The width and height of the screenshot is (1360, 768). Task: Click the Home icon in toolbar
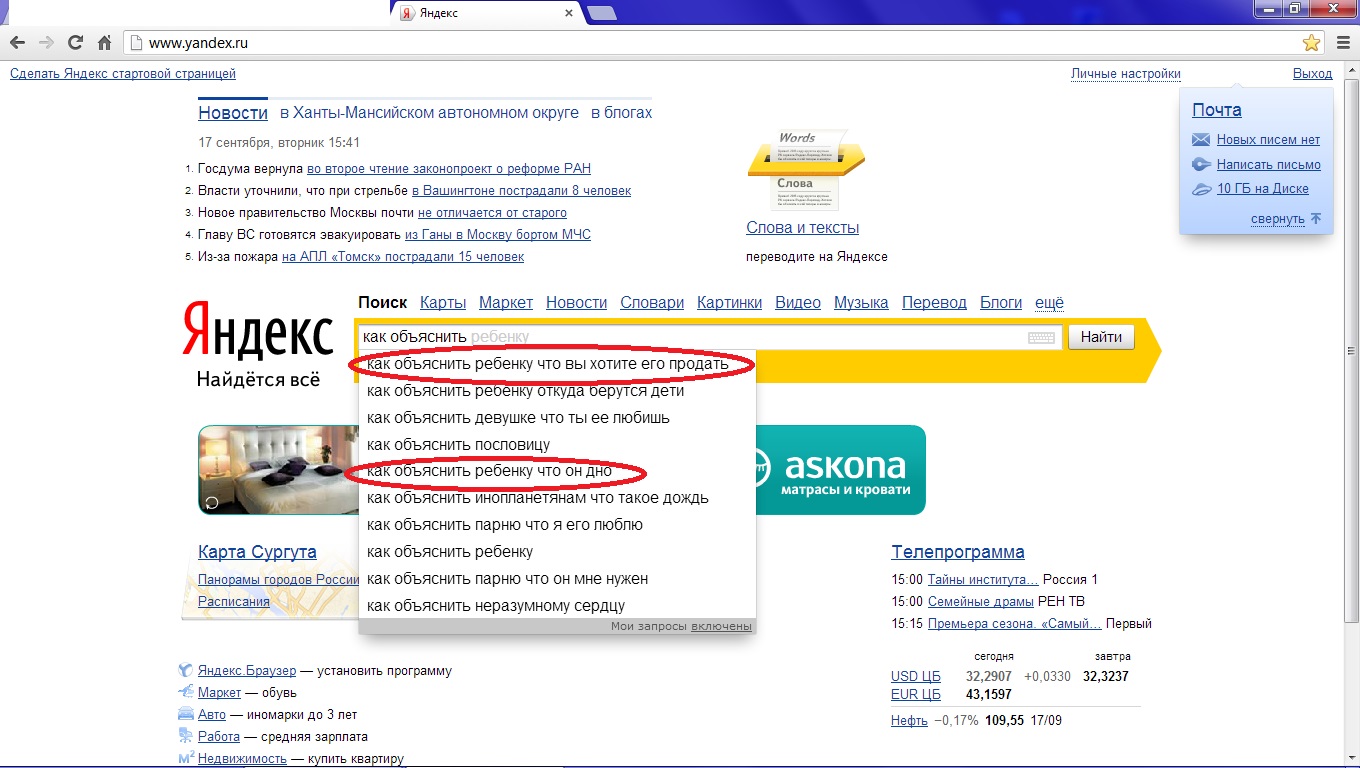(x=104, y=43)
